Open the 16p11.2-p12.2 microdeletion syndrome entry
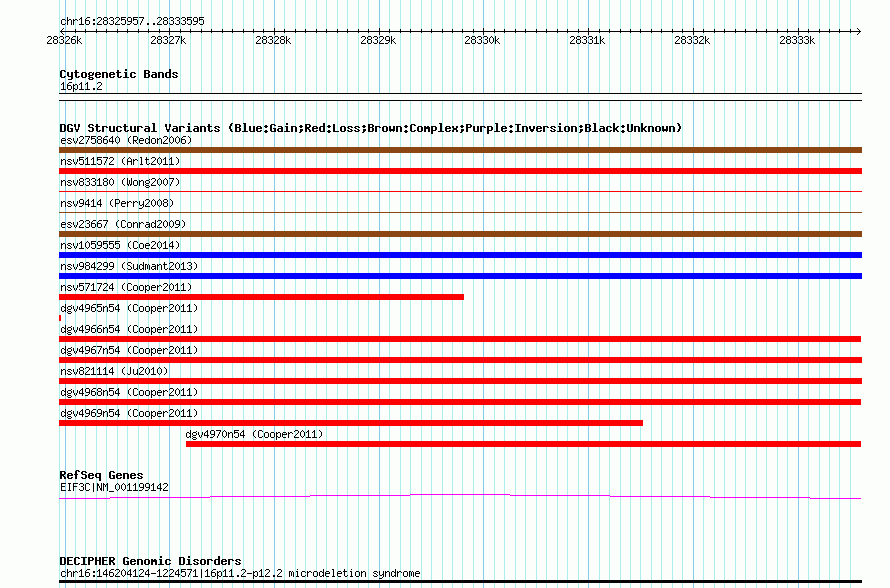Image resolution: width=890 pixels, height=588 pixels. click(240, 573)
